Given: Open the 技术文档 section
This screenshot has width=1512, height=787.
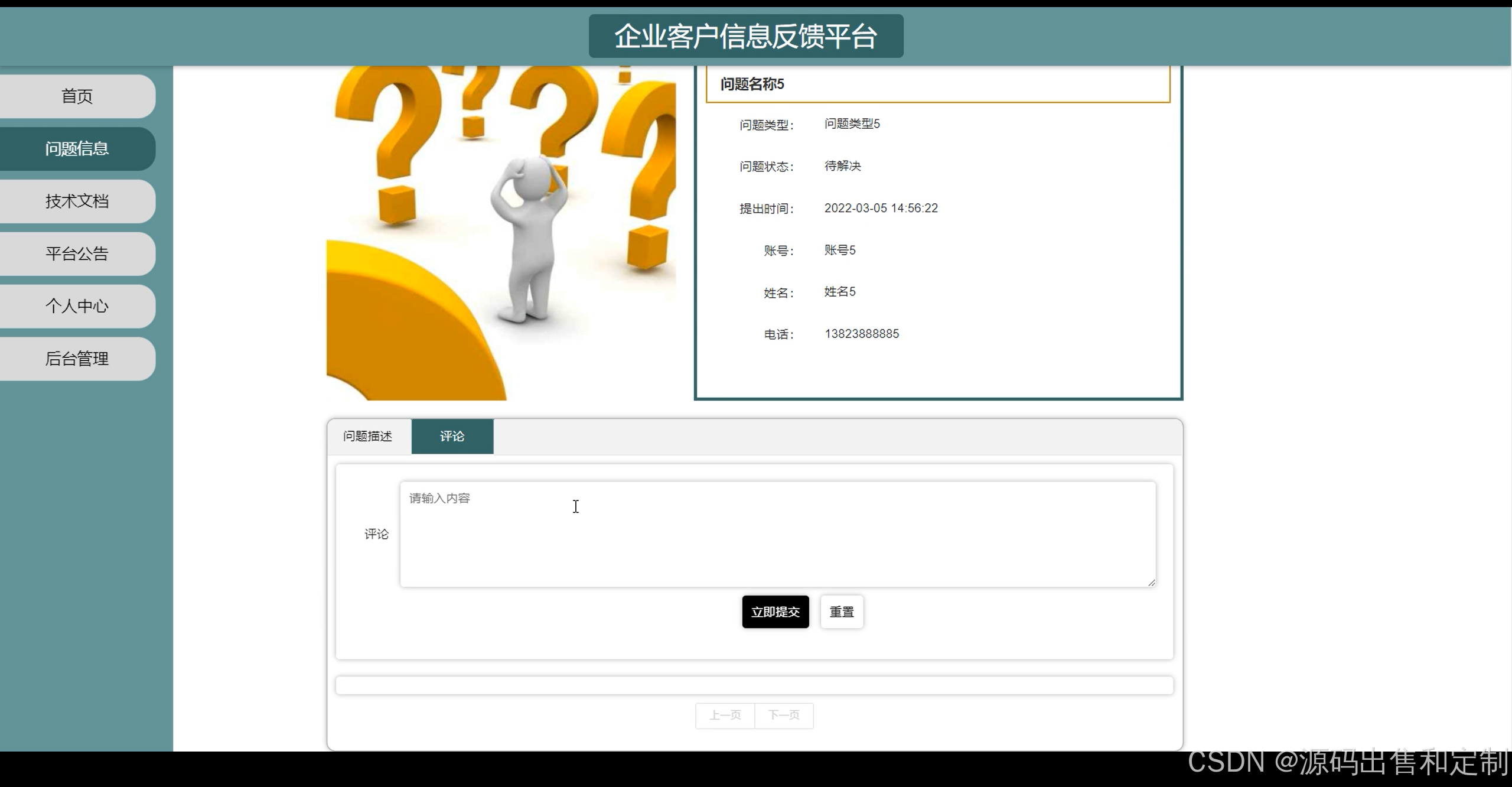Looking at the screenshot, I should click(x=77, y=201).
